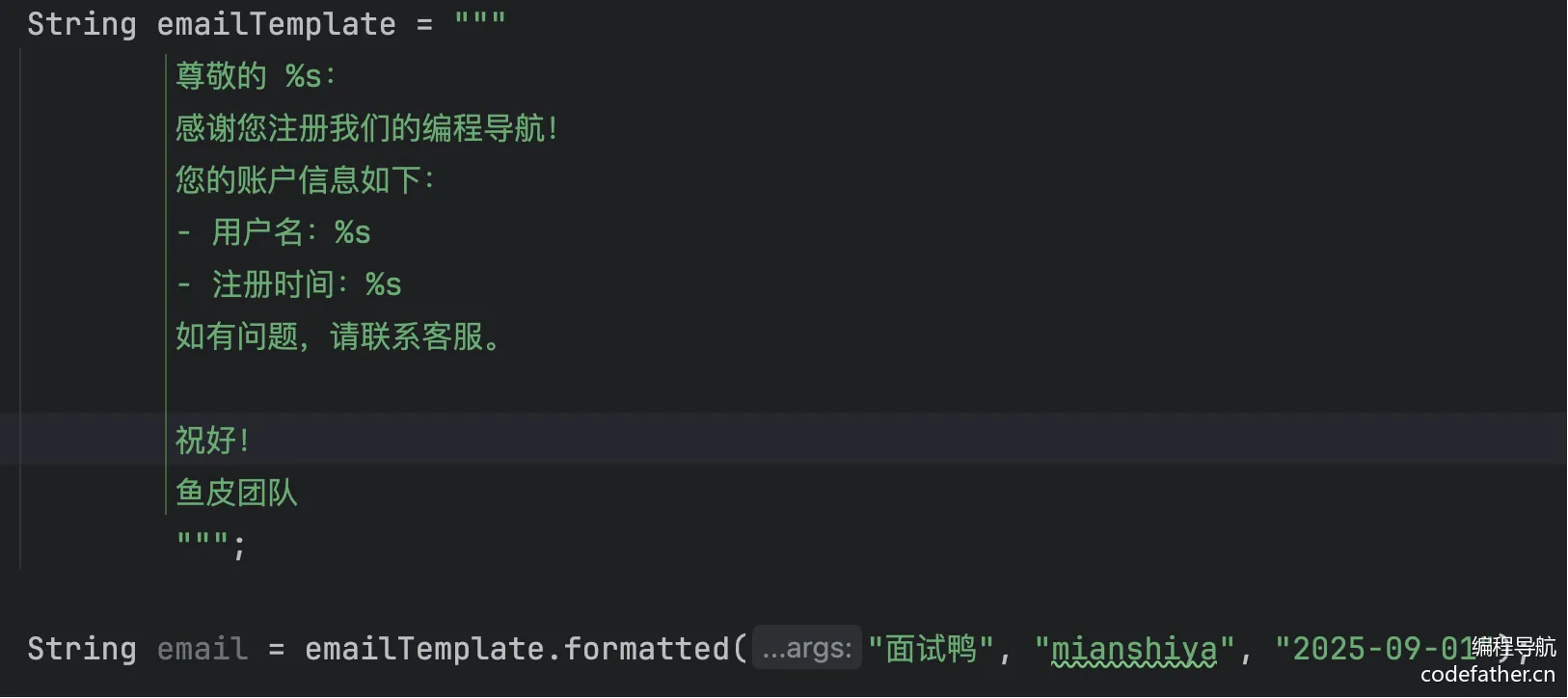
Task: Click the emailTemplate variable declaration name
Action: coord(276,24)
